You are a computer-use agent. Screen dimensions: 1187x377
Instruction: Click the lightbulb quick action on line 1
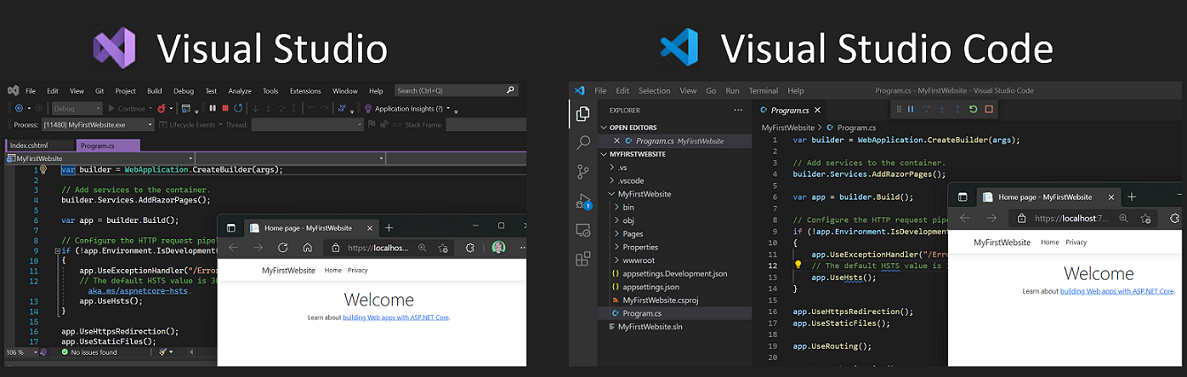coord(43,170)
